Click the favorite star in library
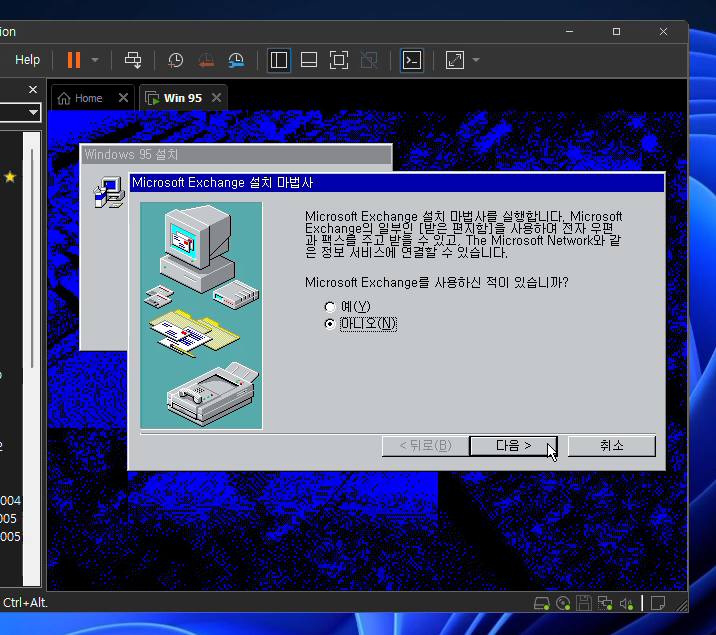The image size is (716, 635). click(x=10, y=177)
